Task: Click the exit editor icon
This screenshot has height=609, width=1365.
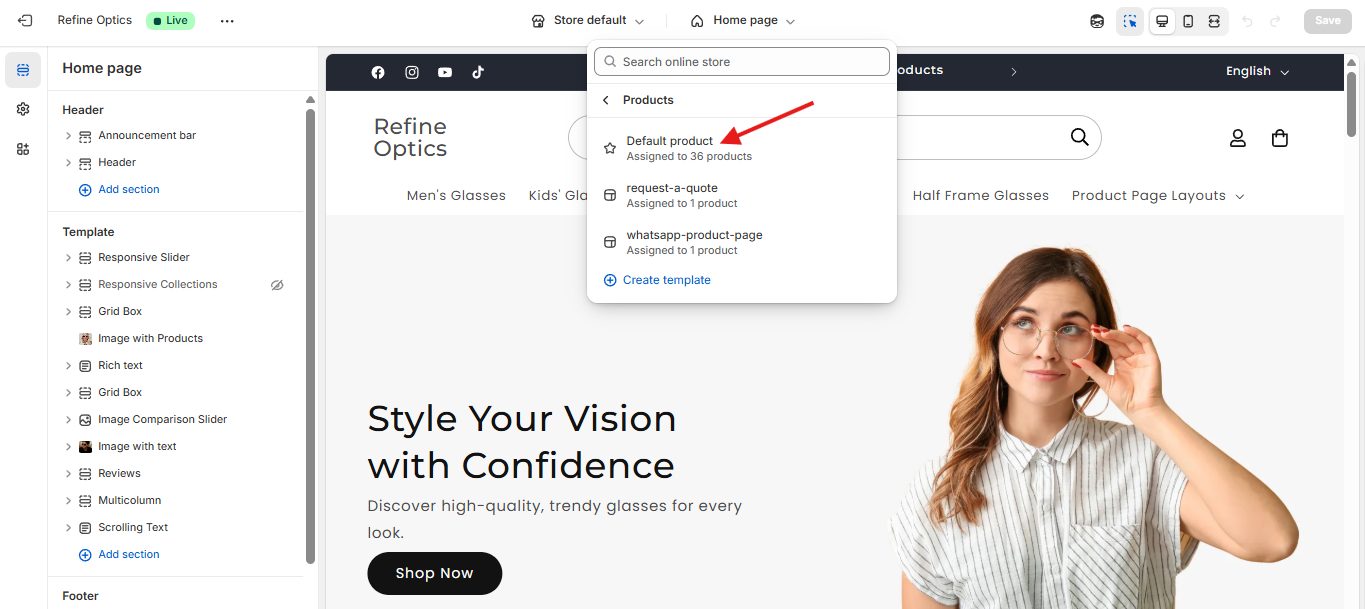Action: point(25,20)
